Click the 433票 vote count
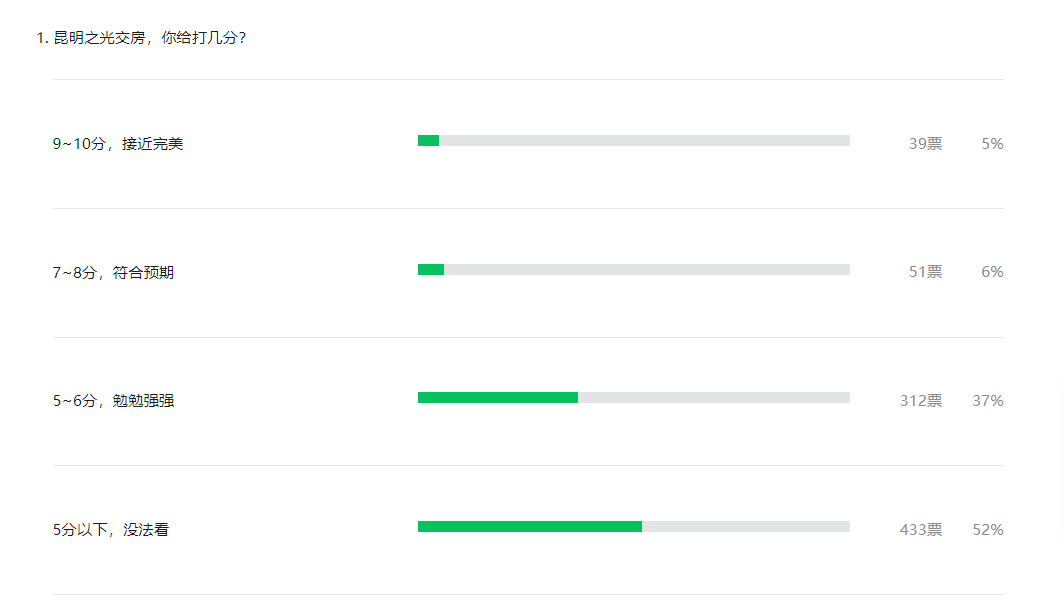This screenshot has height=605, width=1064. [x=921, y=530]
